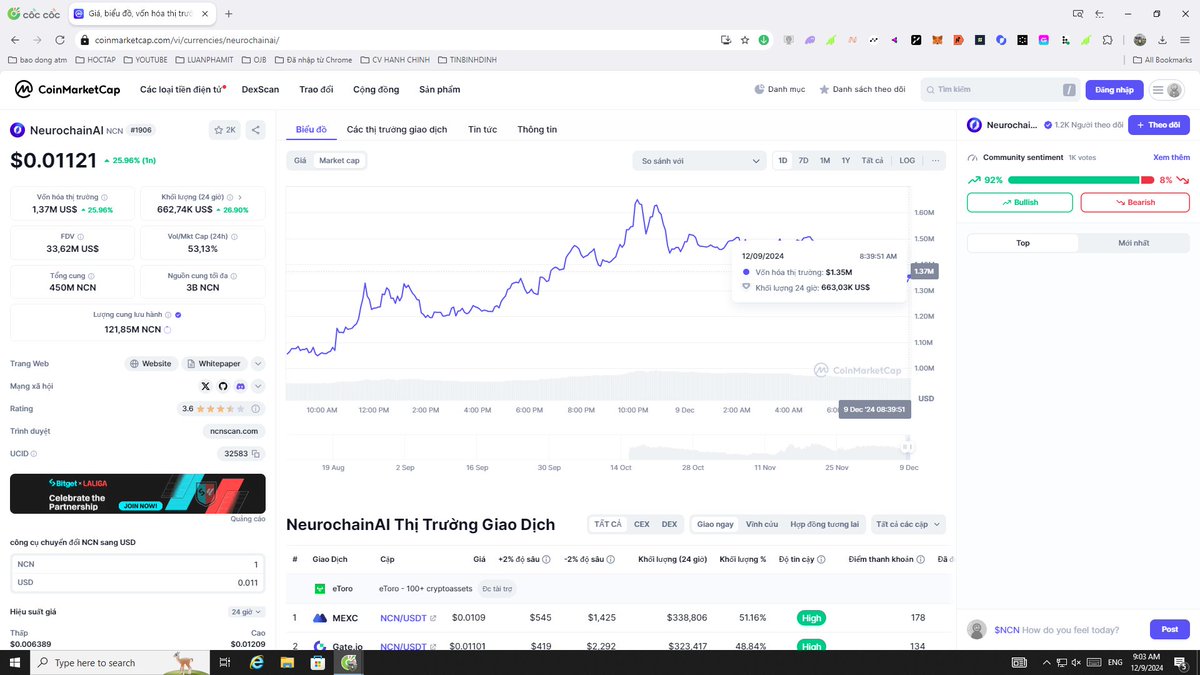The height and width of the screenshot is (675, 1200).
Task: Click the CoinMarketCap search field
Action: point(1000,90)
